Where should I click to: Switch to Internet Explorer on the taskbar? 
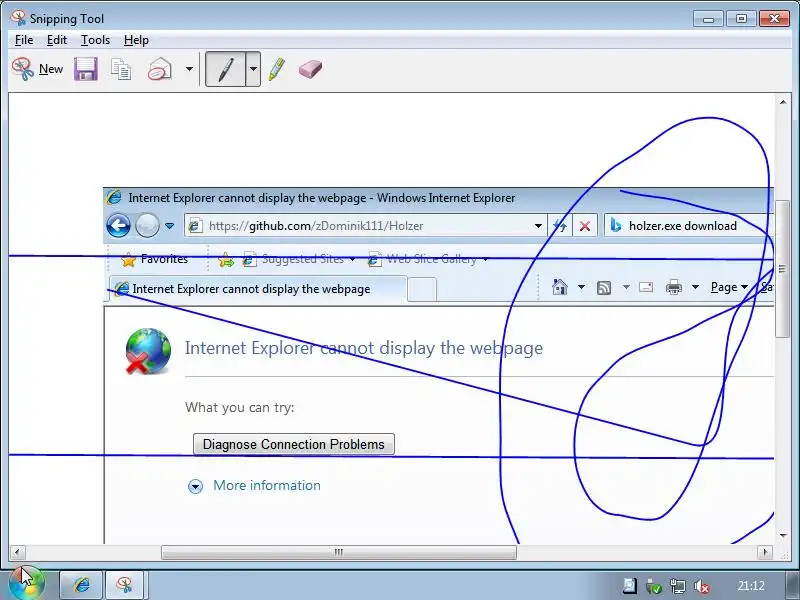click(81, 585)
